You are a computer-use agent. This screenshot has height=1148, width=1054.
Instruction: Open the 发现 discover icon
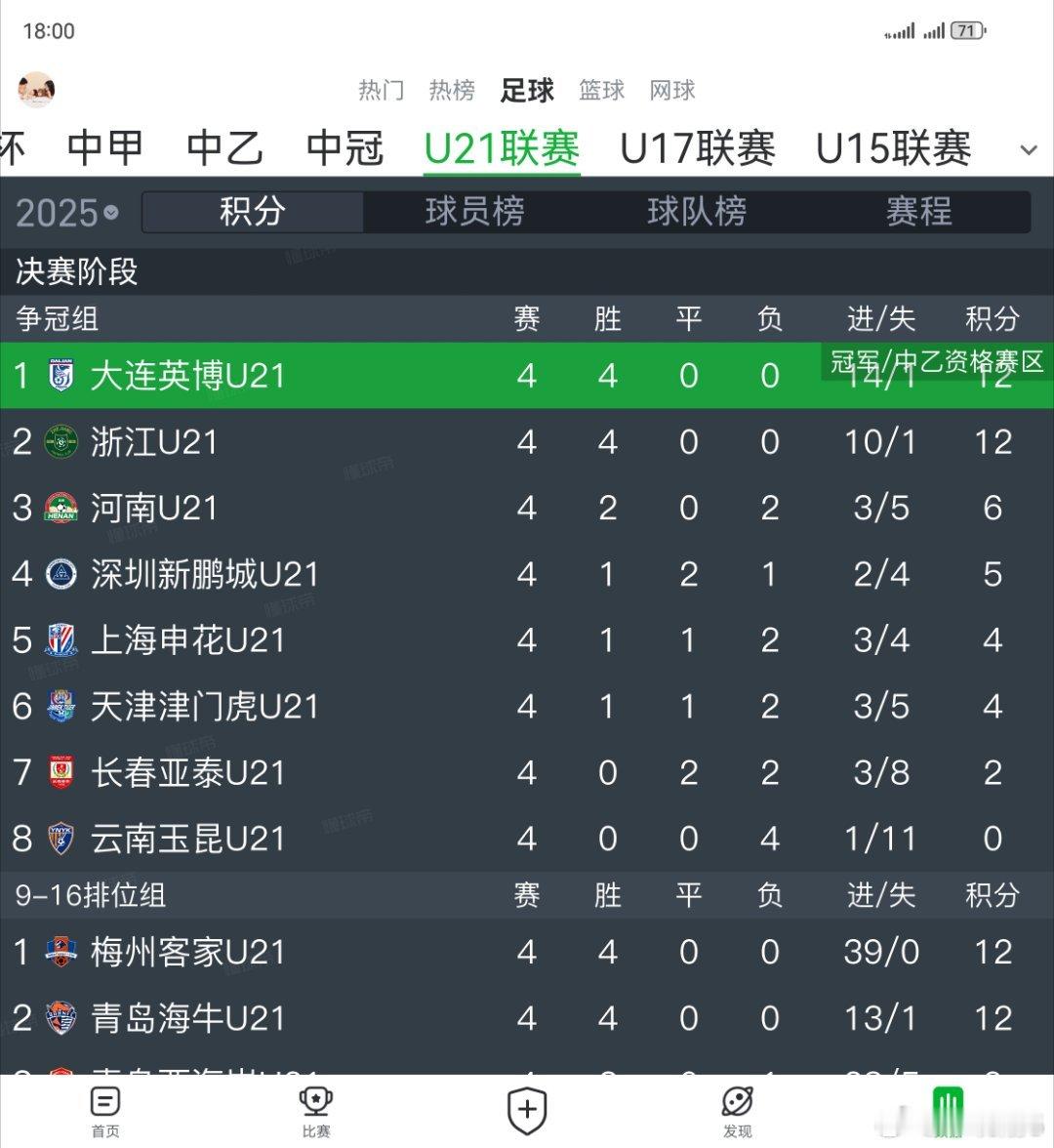tap(738, 1108)
